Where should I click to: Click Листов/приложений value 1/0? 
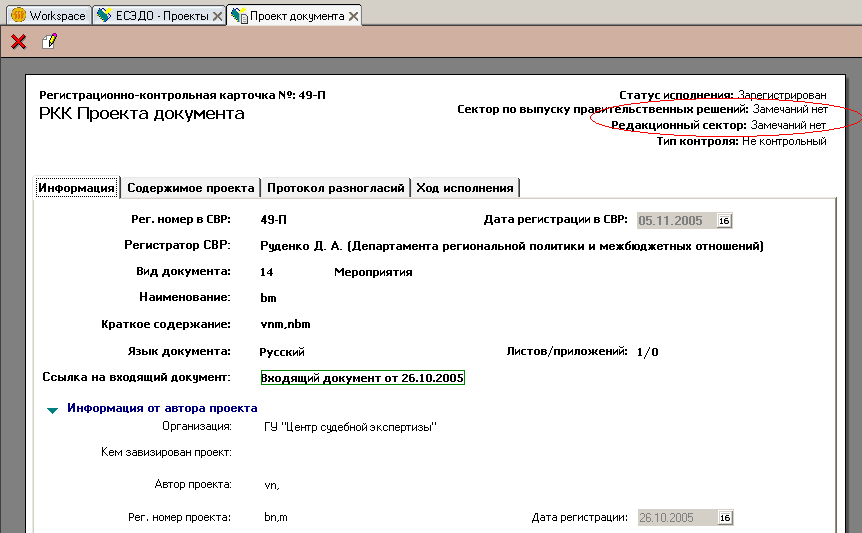(x=648, y=352)
